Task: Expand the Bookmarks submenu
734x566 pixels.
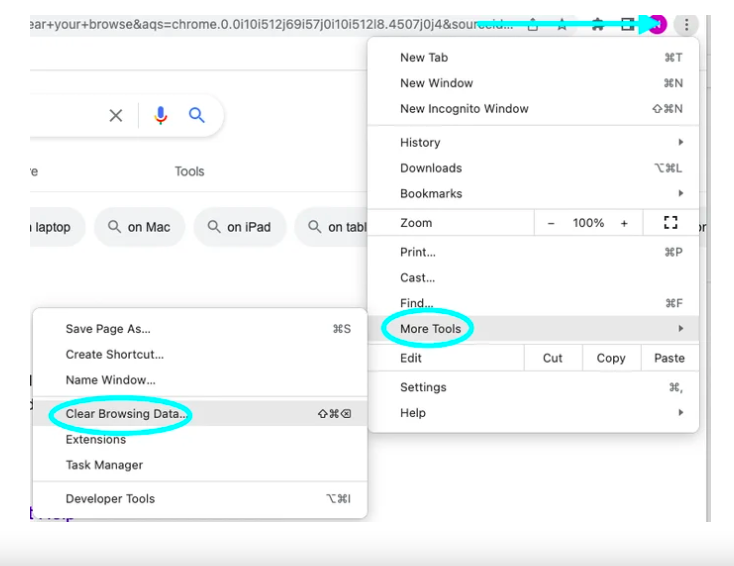Action: [x=534, y=193]
